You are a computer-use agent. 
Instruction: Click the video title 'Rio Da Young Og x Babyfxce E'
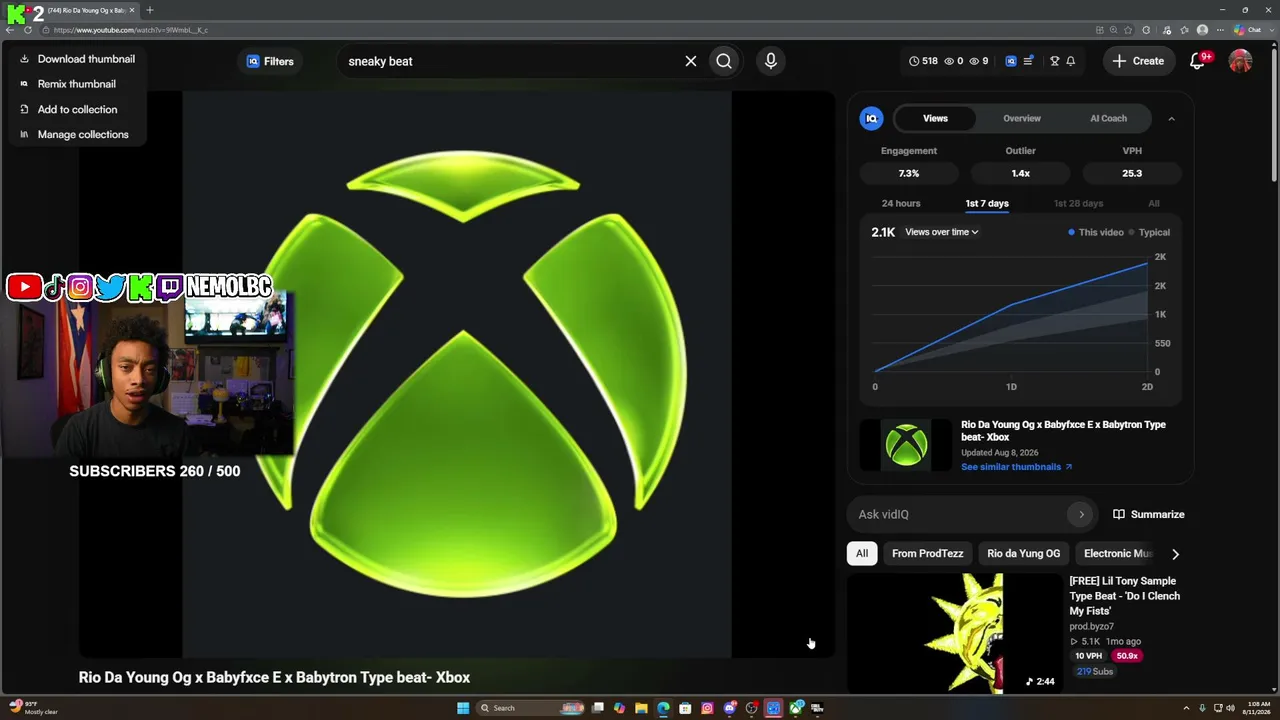click(x=274, y=677)
